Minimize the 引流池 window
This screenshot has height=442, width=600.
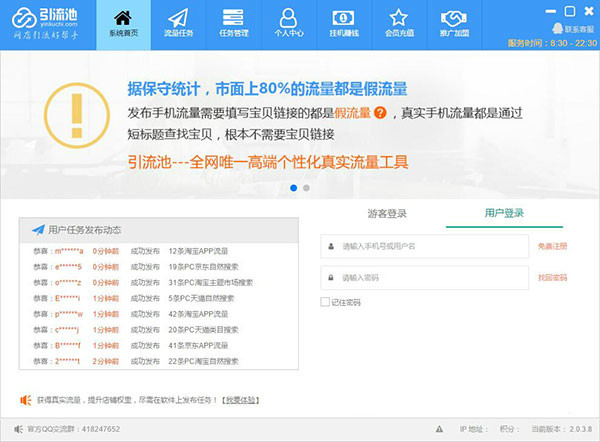[x=551, y=11]
